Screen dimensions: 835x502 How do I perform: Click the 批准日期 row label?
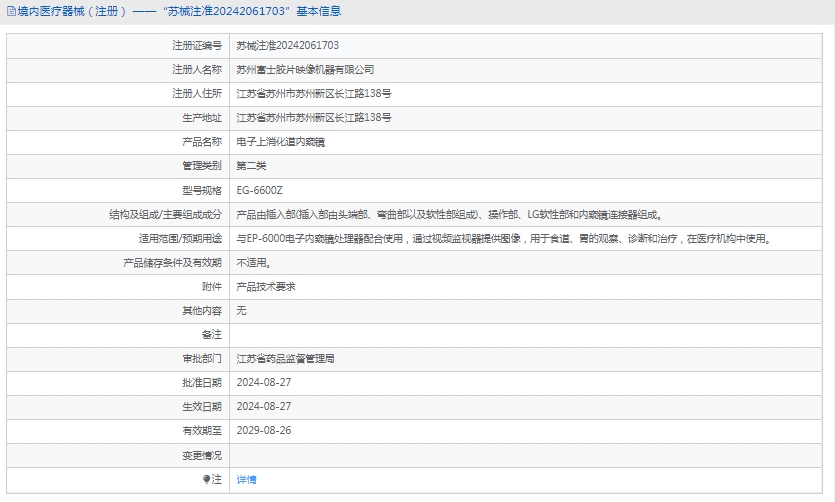202,382
